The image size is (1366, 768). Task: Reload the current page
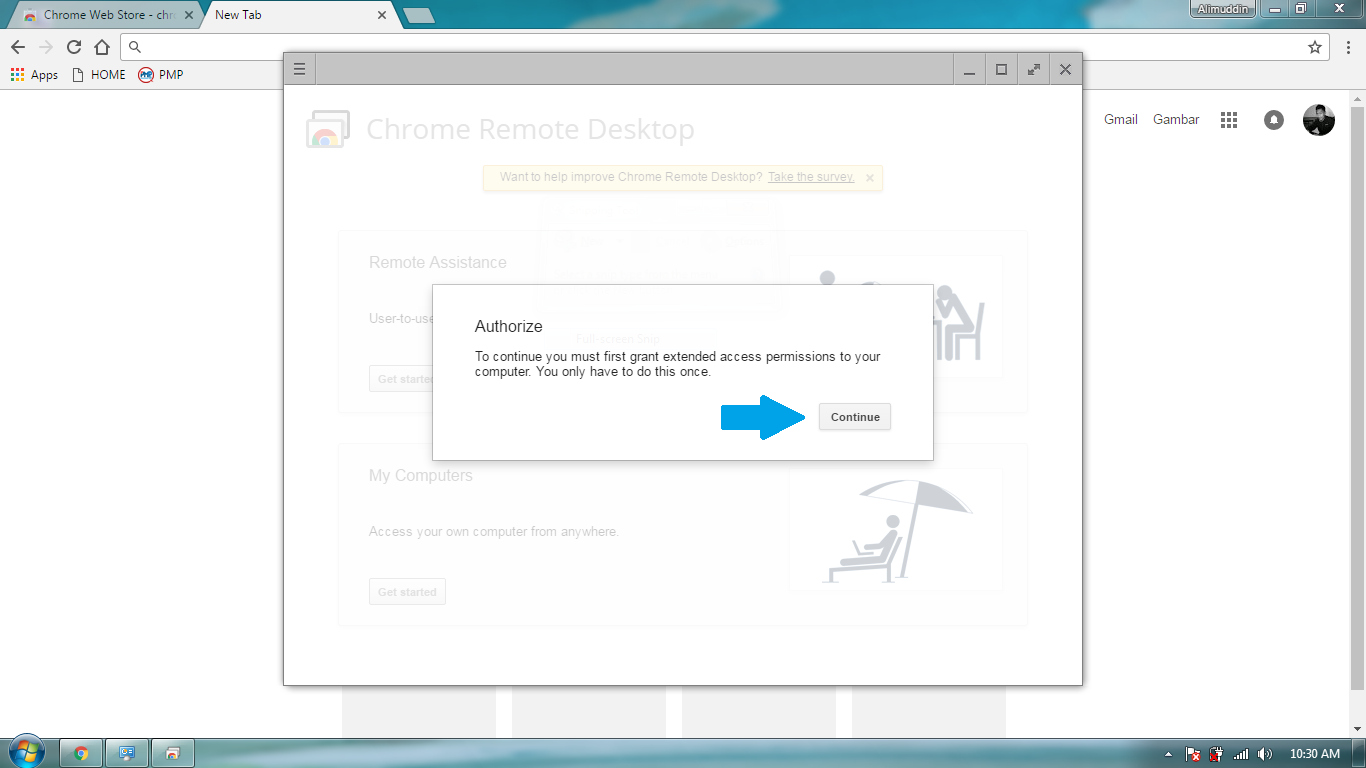pyautogui.click(x=74, y=47)
